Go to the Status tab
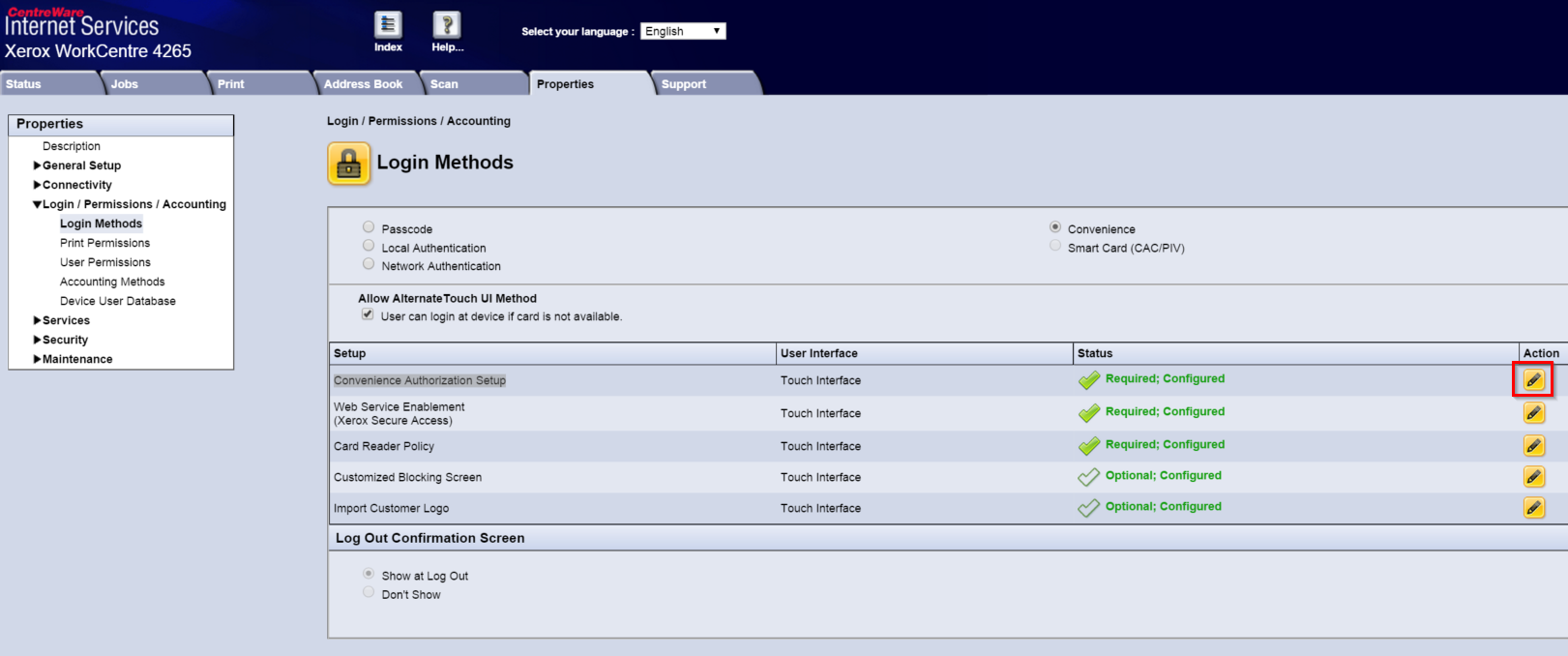1568x656 pixels. (x=24, y=84)
